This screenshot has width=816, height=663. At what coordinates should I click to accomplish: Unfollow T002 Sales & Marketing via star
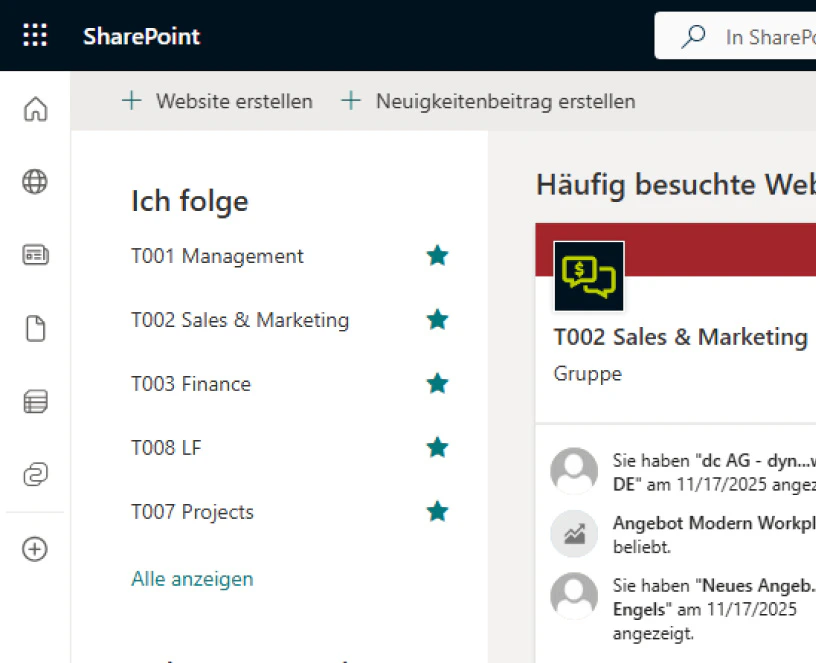click(437, 320)
